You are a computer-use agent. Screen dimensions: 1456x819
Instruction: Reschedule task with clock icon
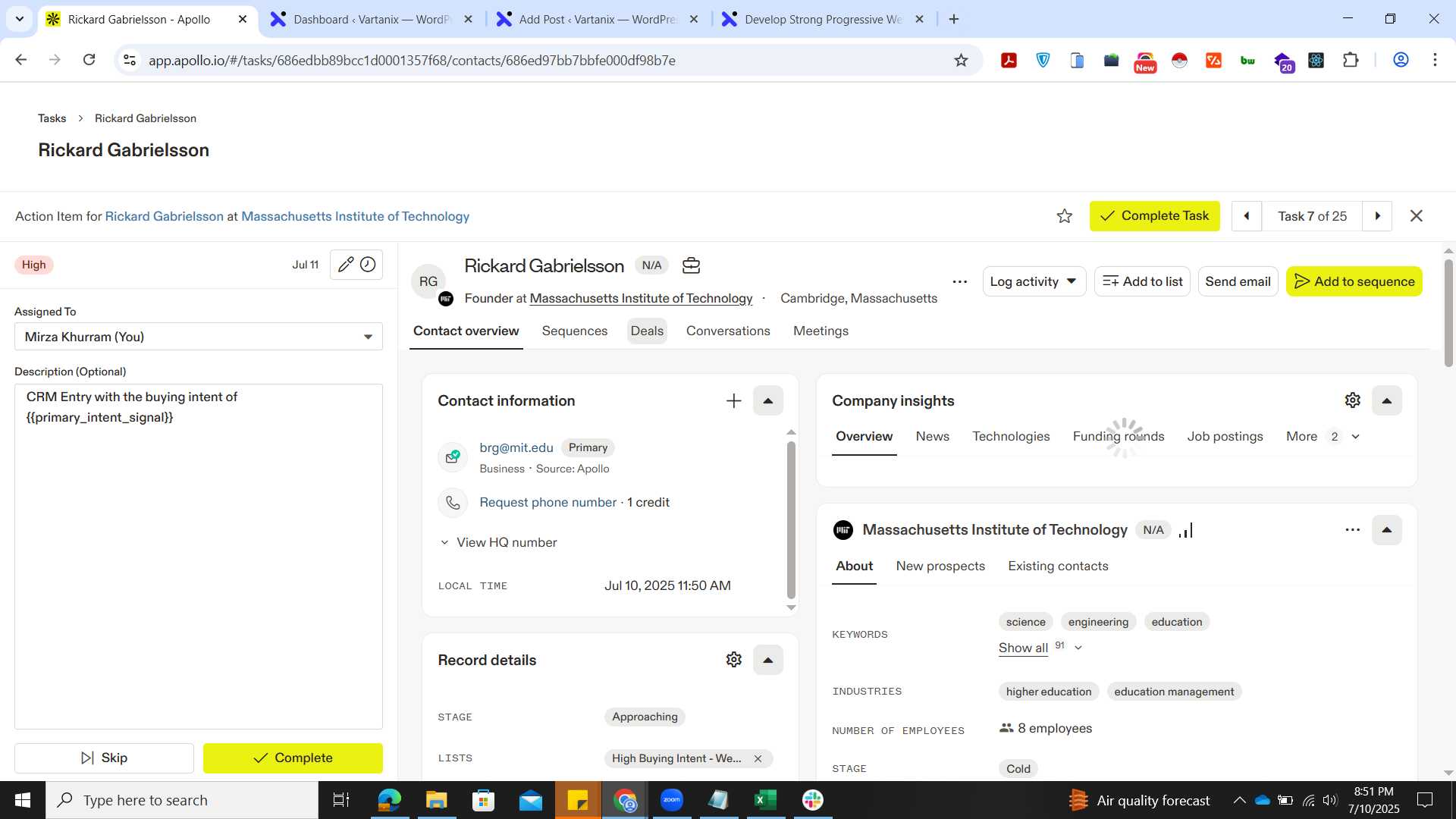pyautogui.click(x=368, y=265)
